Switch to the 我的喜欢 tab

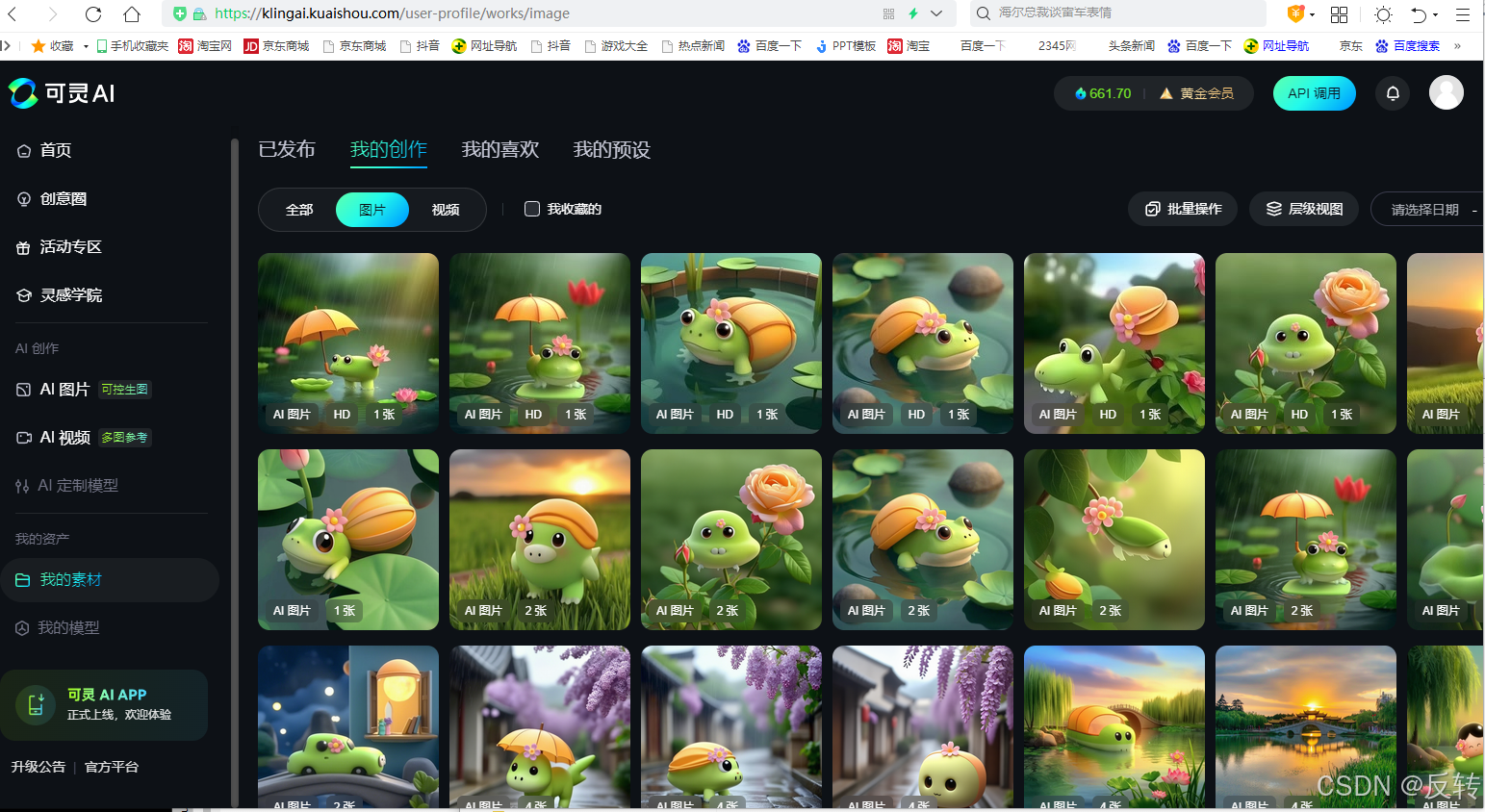click(x=500, y=149)
